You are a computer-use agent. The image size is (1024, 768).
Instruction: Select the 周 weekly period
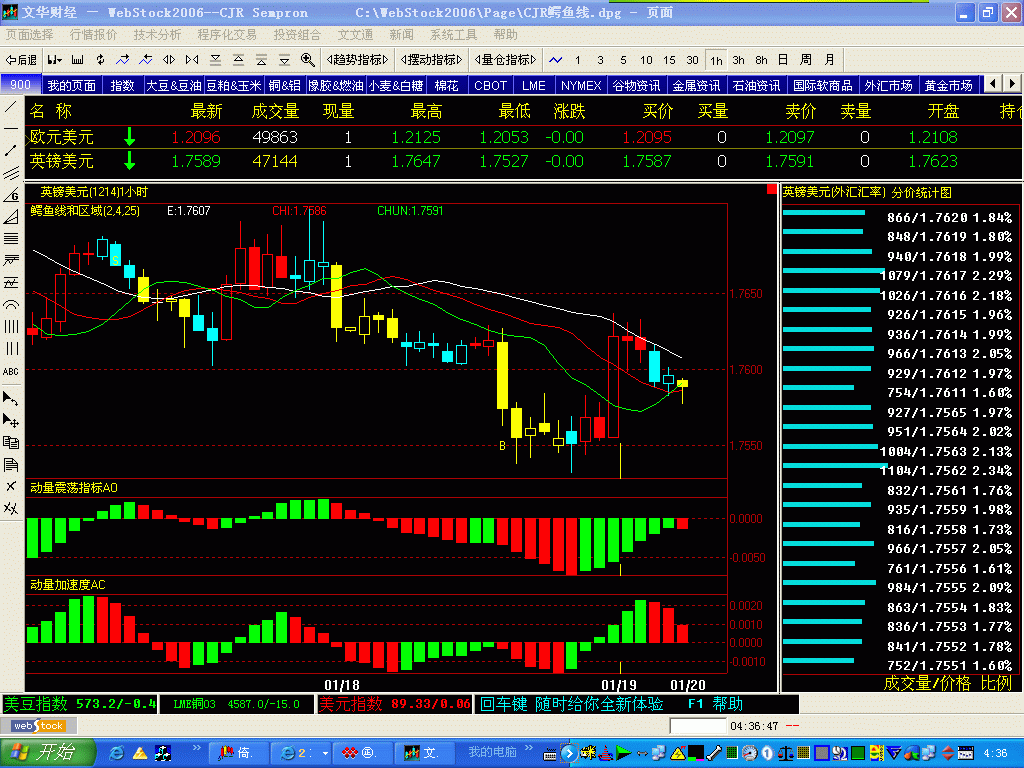pos(806,60)
